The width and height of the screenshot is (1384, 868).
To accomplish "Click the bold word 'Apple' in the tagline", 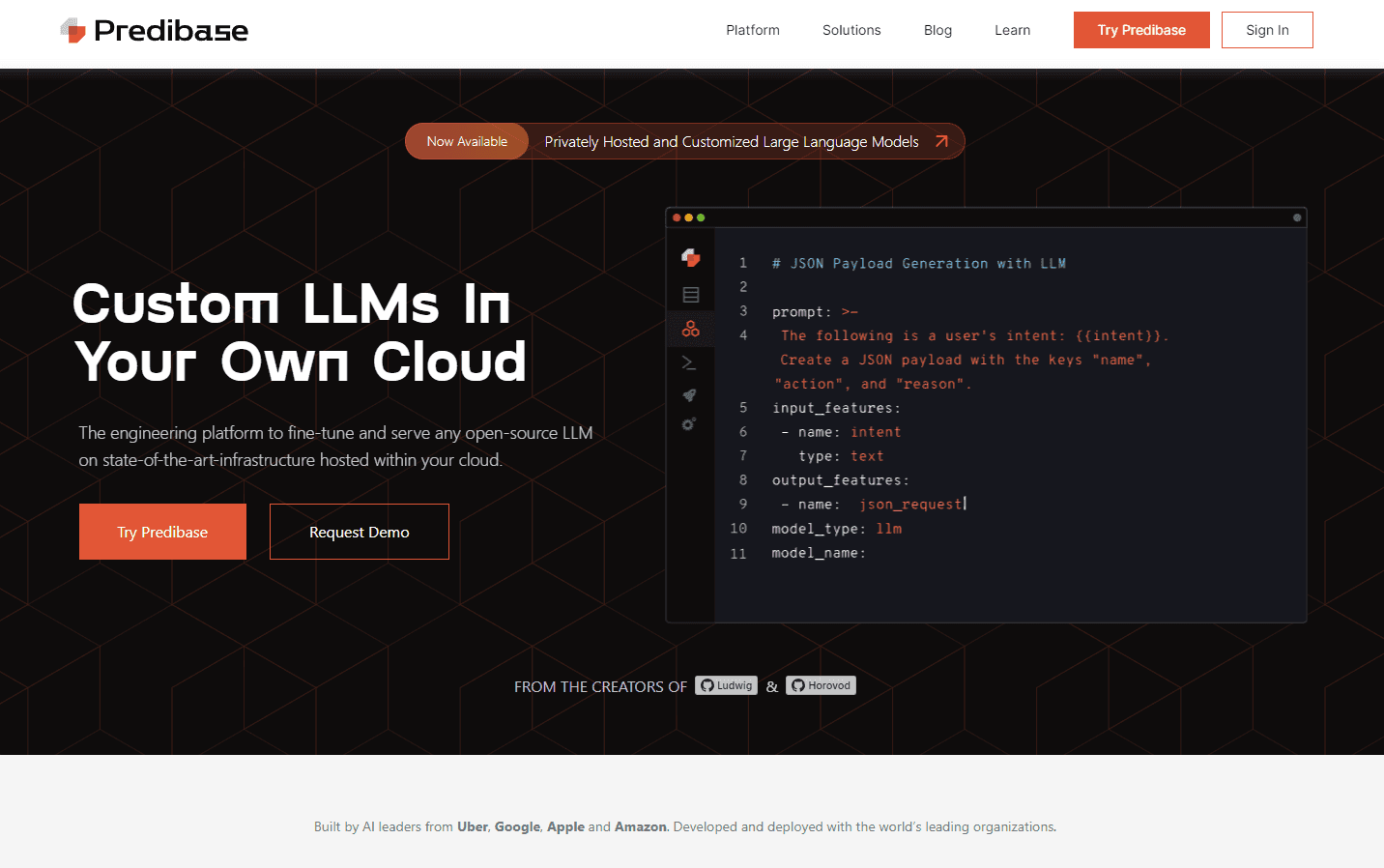I will point(565,826).
